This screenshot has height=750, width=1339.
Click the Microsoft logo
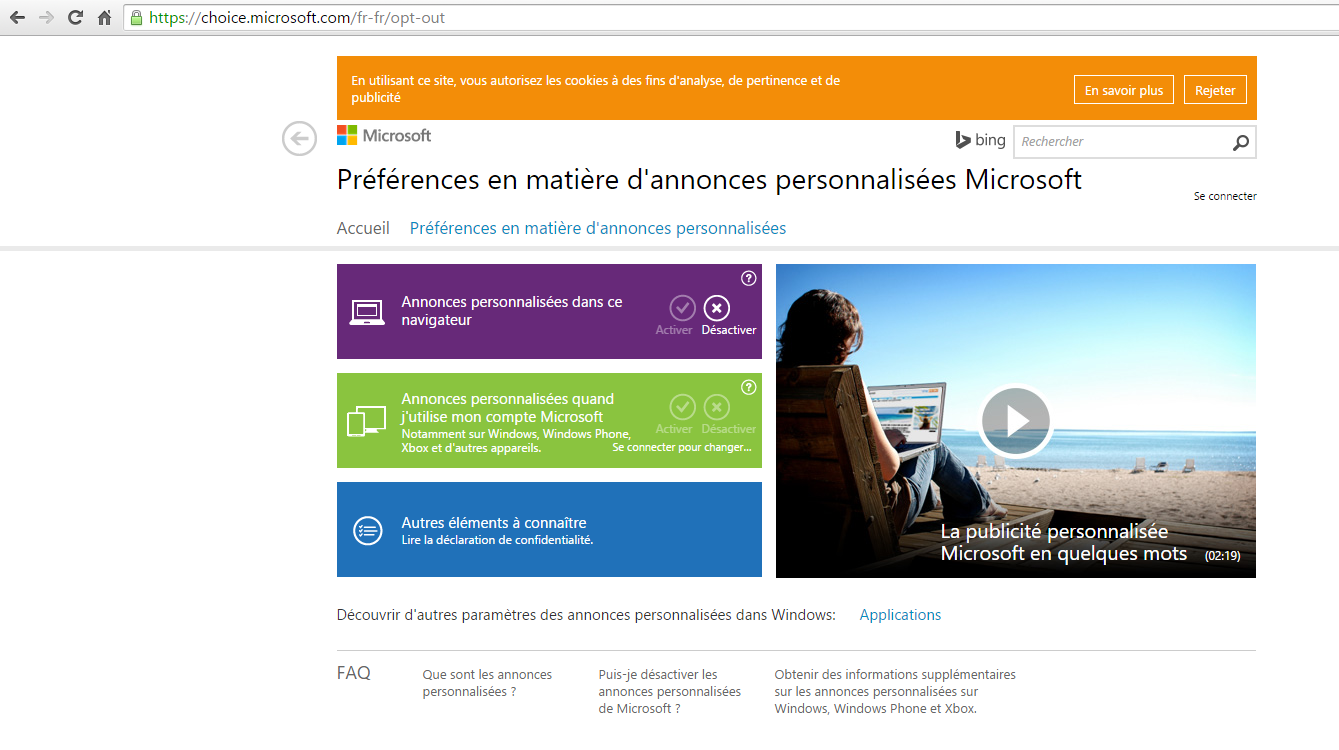click(x=384, y=135)
